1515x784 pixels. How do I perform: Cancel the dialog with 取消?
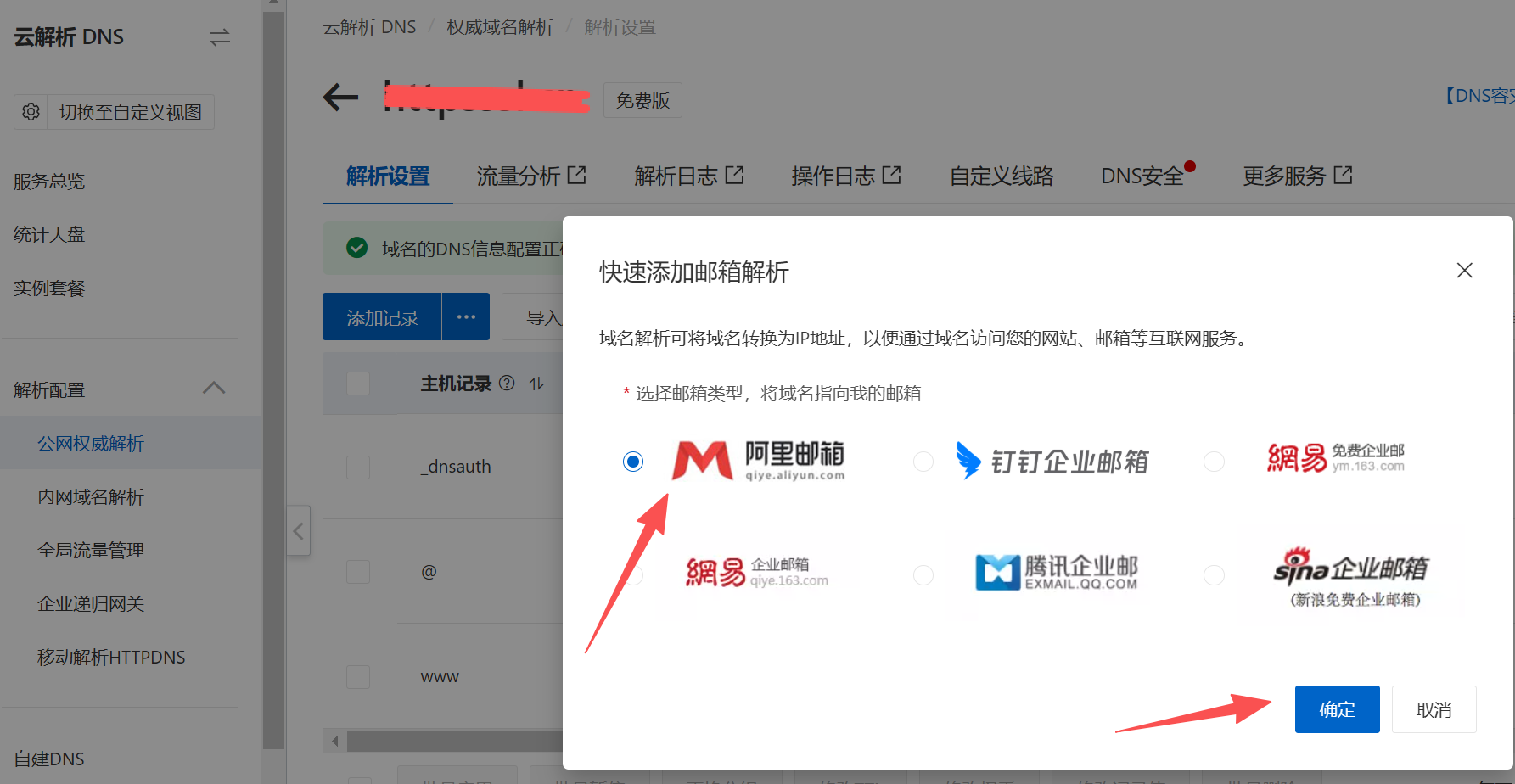tap(1434, 709)
